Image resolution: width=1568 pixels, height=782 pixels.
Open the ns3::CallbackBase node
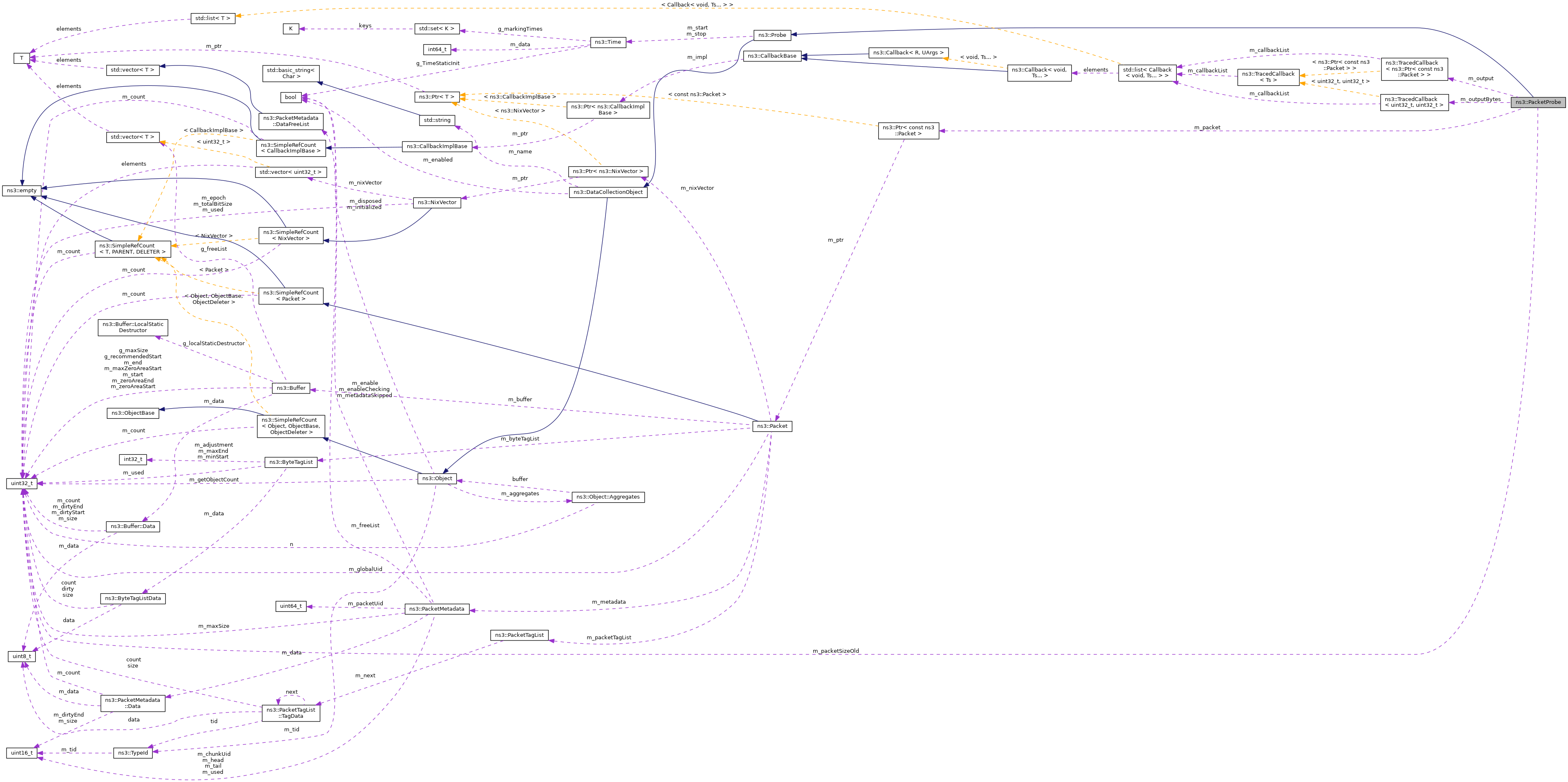click(772, 56)
